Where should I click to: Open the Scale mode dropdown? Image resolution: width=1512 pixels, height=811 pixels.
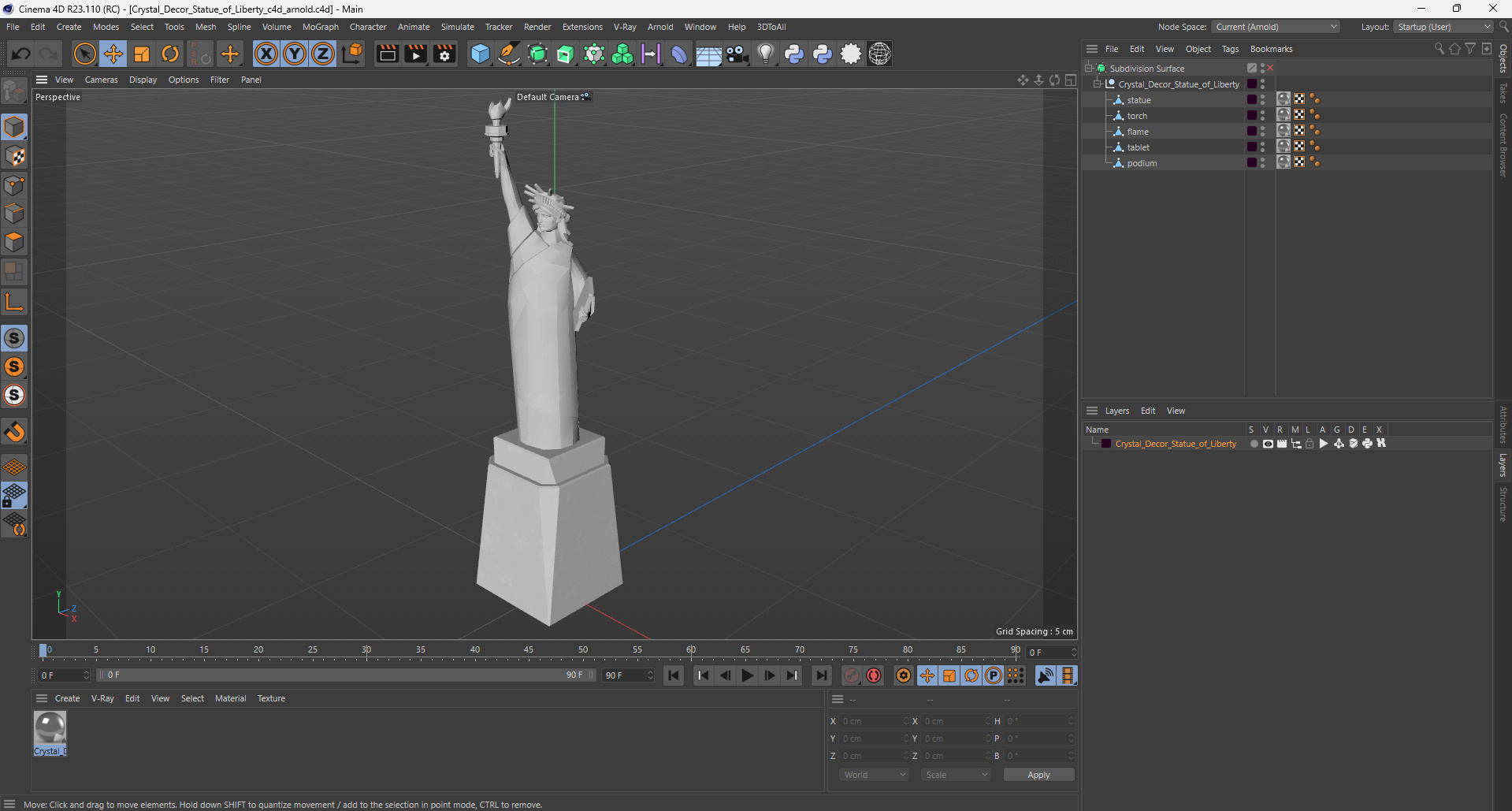click(957, 775)
